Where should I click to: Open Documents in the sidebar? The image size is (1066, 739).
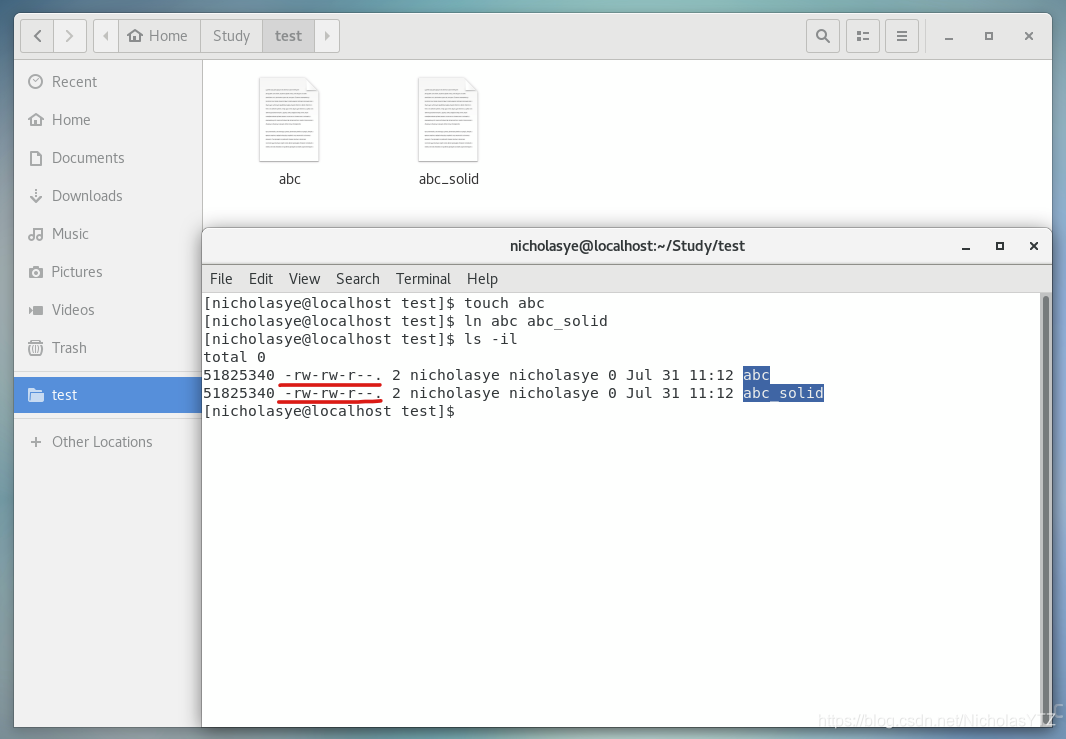[107, 158]
